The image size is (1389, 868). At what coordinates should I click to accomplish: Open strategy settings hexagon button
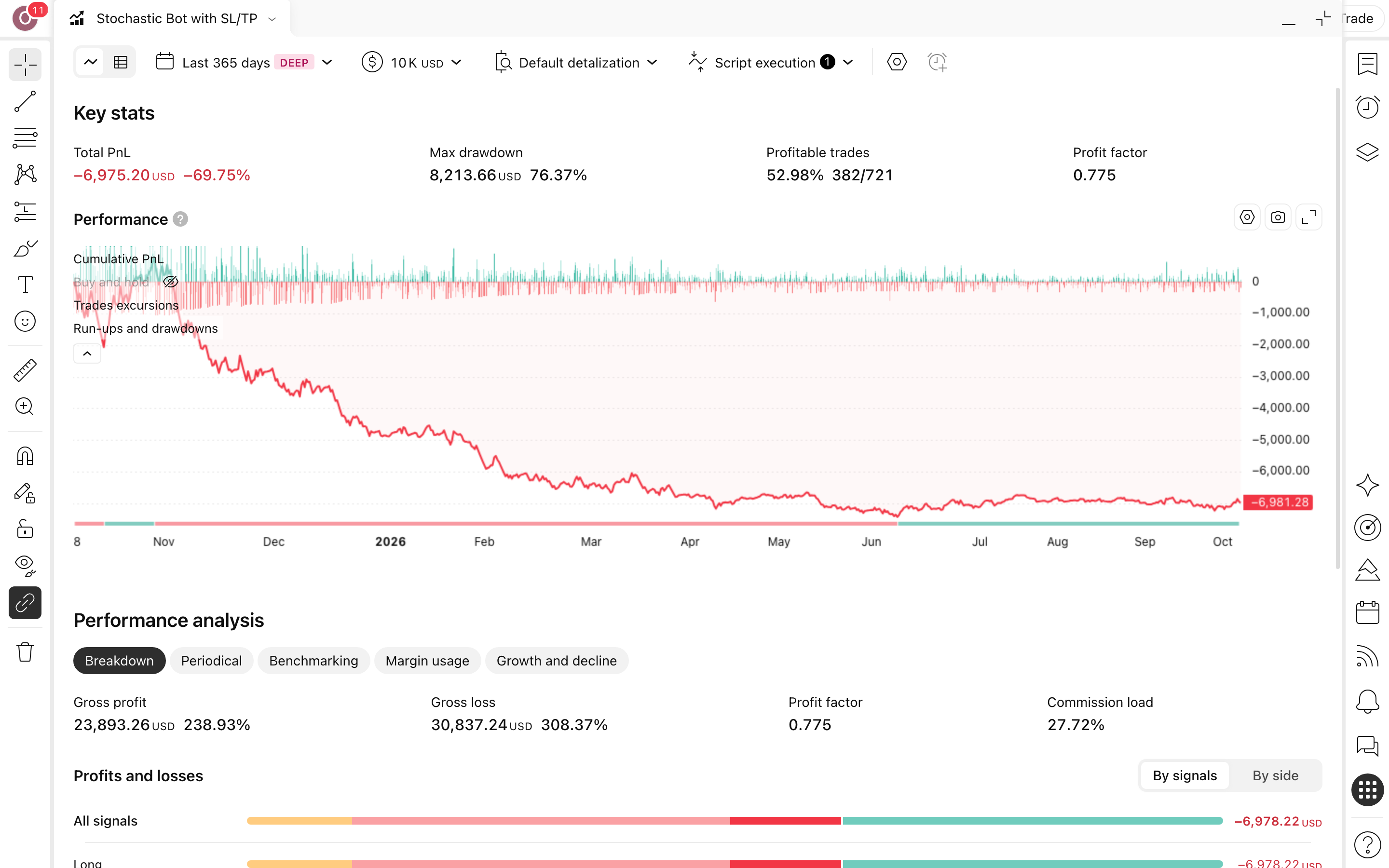pos(897,62)
